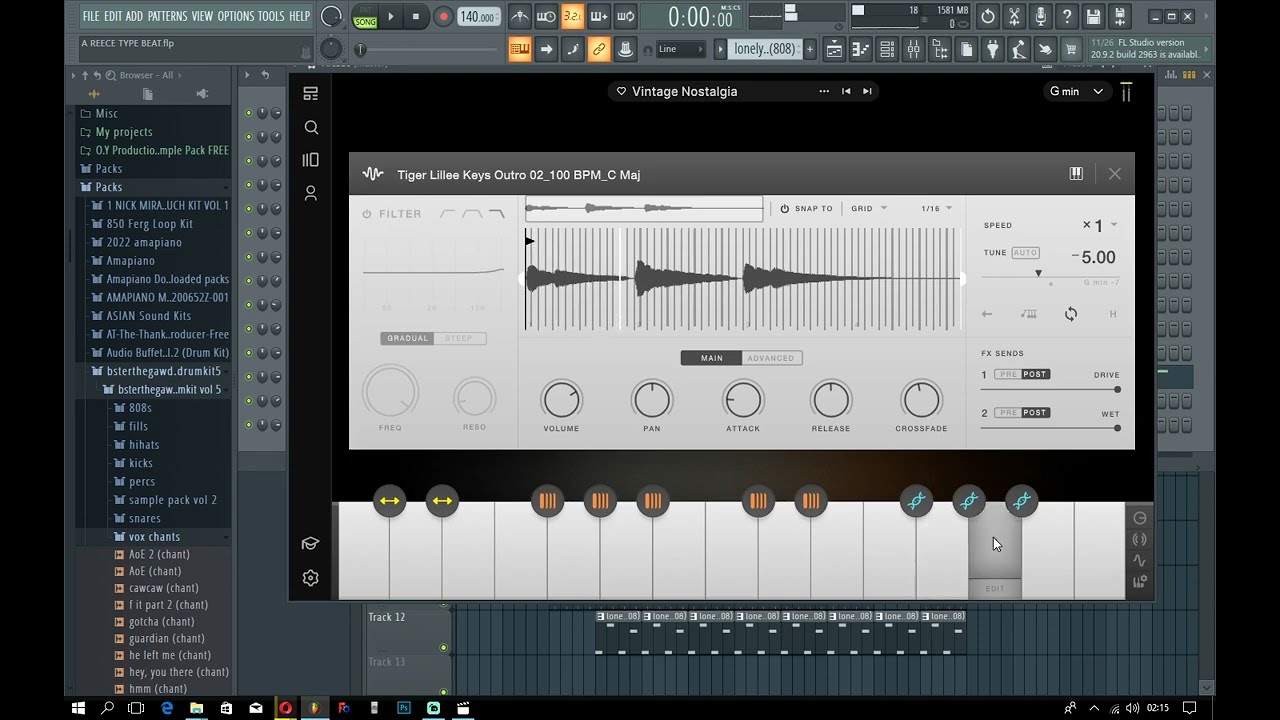The image size is (1280, 720).
Task: Click the Vintage Nostalgia preset name
Action: [x=684, y=91]
